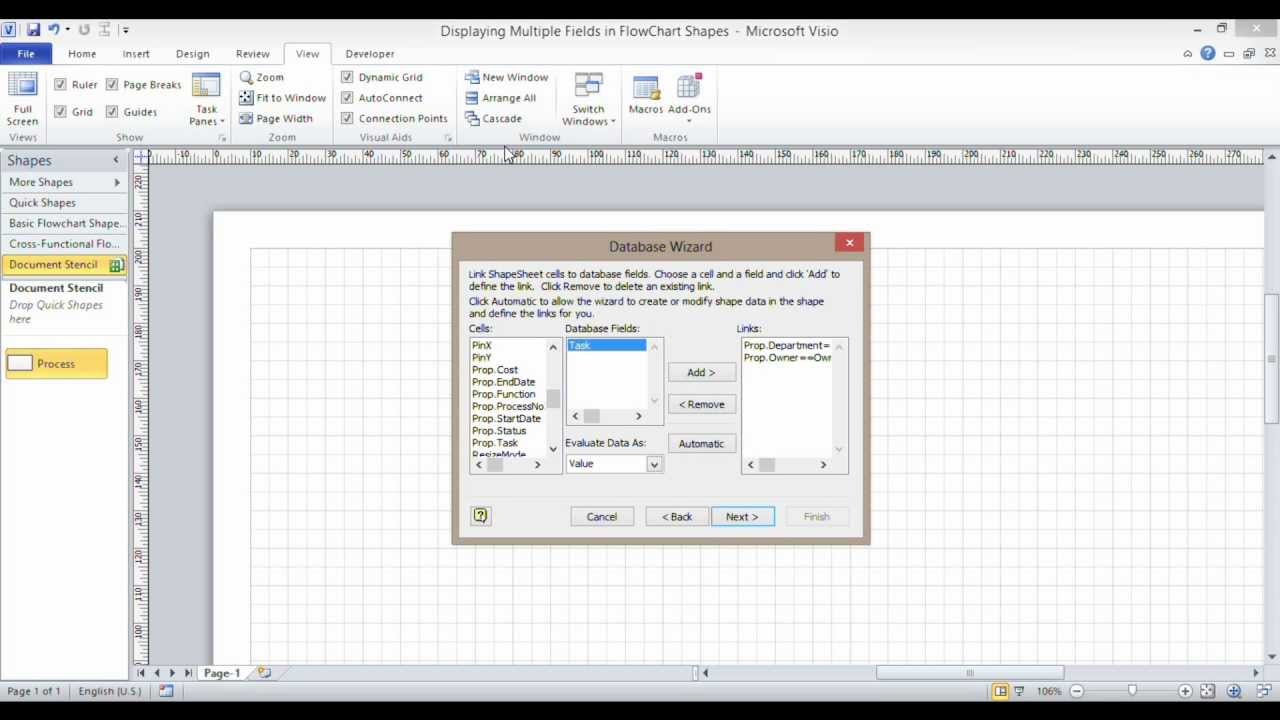Click the zoom slider handle
The width and height of the screenshot is (1280, 720).
pyautogui.click(x=1132, y=691)
